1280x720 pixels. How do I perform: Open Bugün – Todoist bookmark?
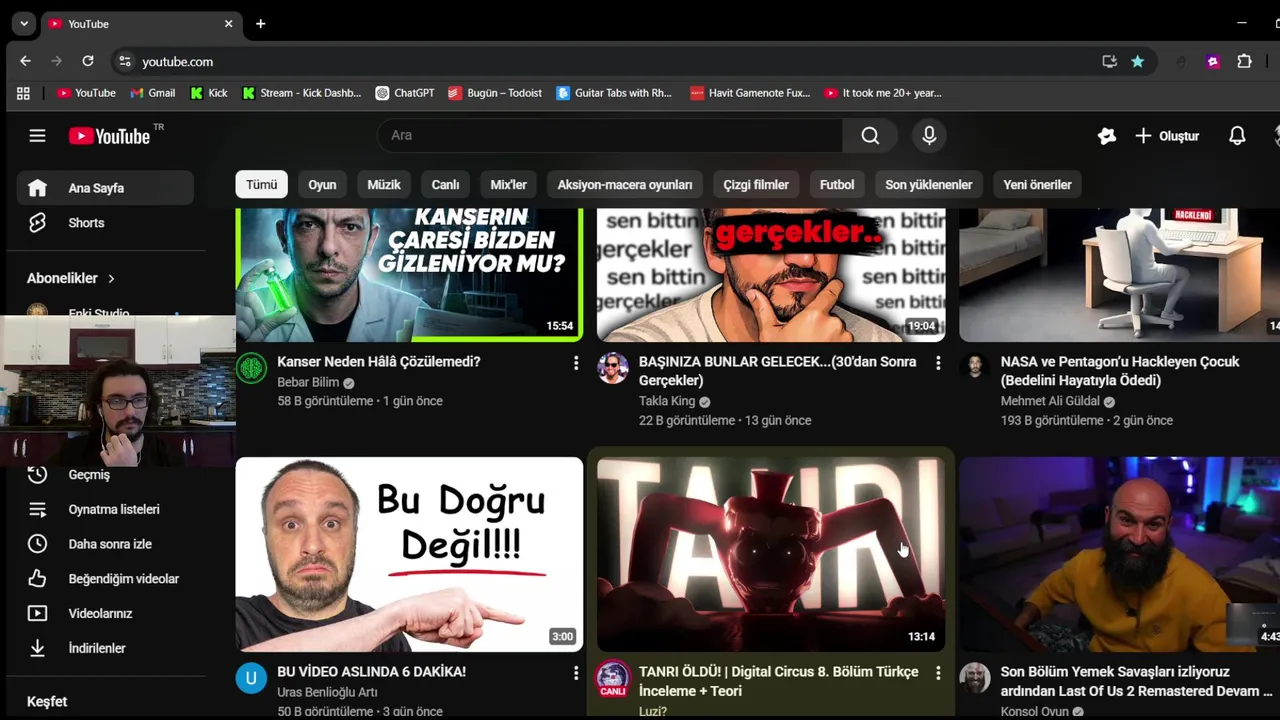coord(495,93)
